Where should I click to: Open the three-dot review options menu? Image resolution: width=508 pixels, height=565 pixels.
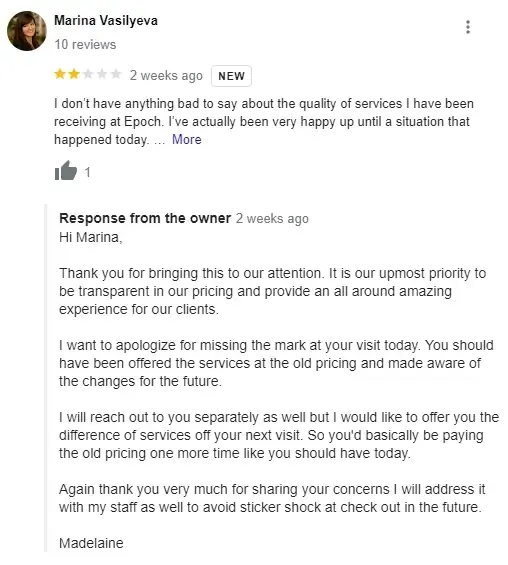tap(468, 27)
